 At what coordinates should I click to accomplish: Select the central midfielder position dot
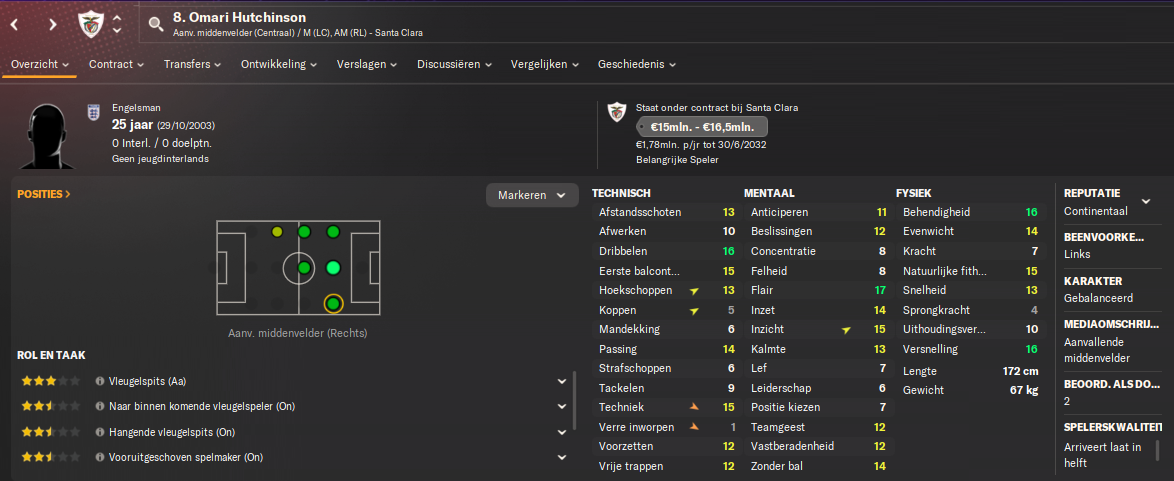(x=304, y=267)
